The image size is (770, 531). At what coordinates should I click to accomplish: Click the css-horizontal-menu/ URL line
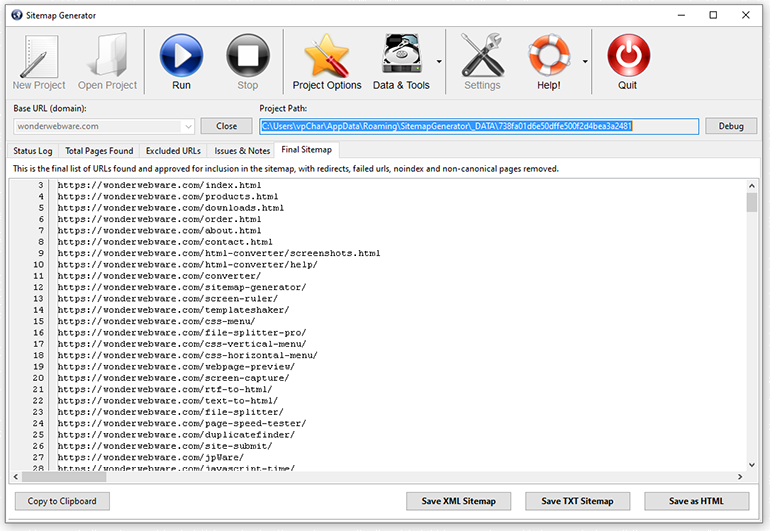tap(188, 355)
